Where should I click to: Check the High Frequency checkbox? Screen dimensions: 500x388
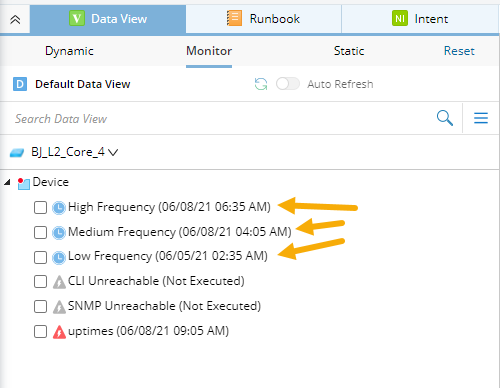pos(40,207)
